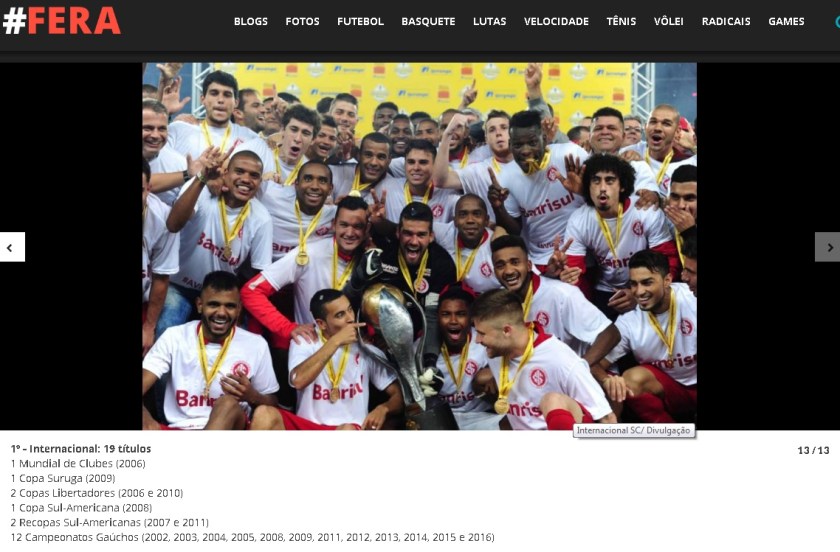This screenshot has height=552, width=840.
Task: Open the FOTOS section
Action: pos(302,21)
